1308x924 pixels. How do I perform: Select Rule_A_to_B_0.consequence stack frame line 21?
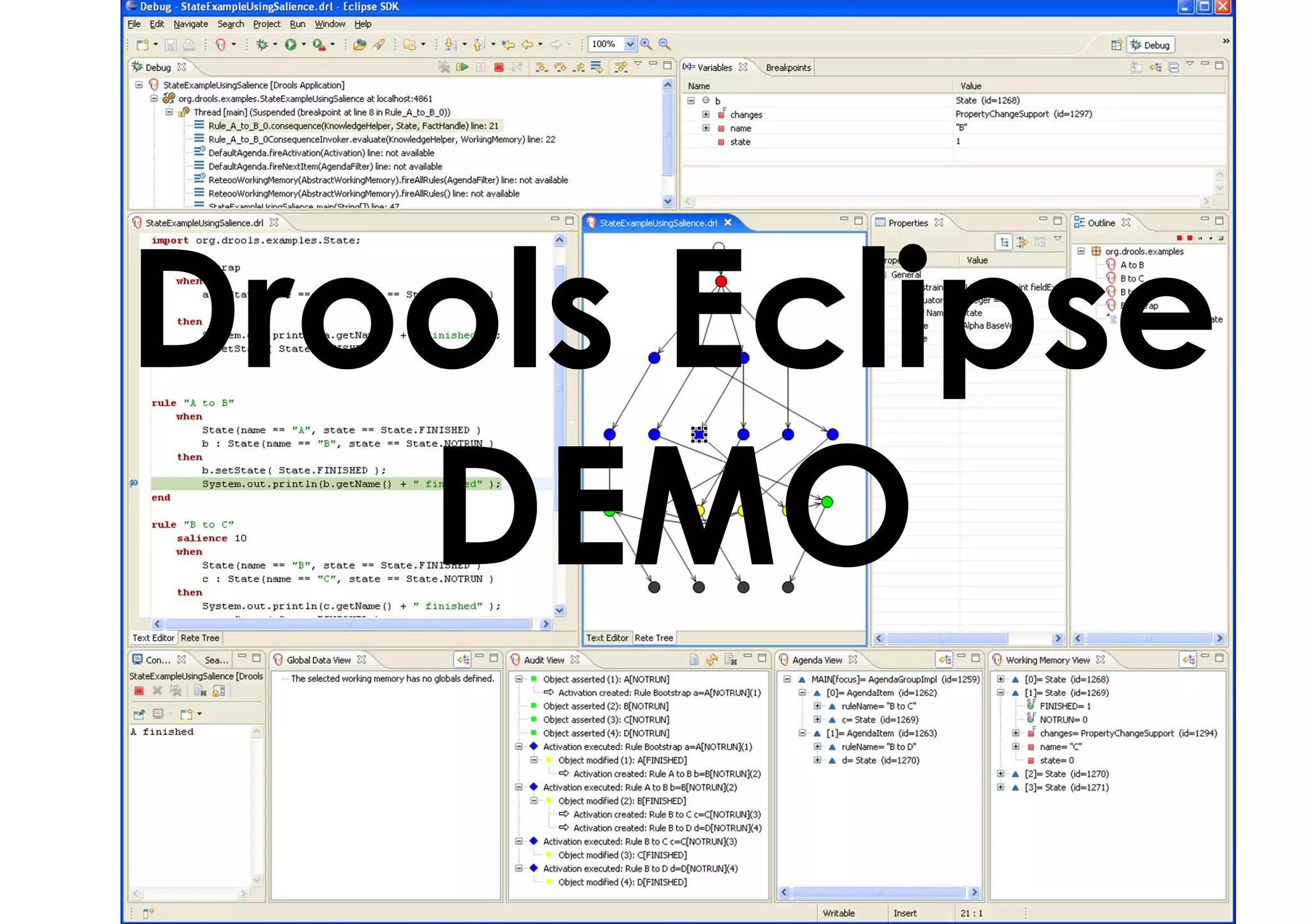point(353,126)
